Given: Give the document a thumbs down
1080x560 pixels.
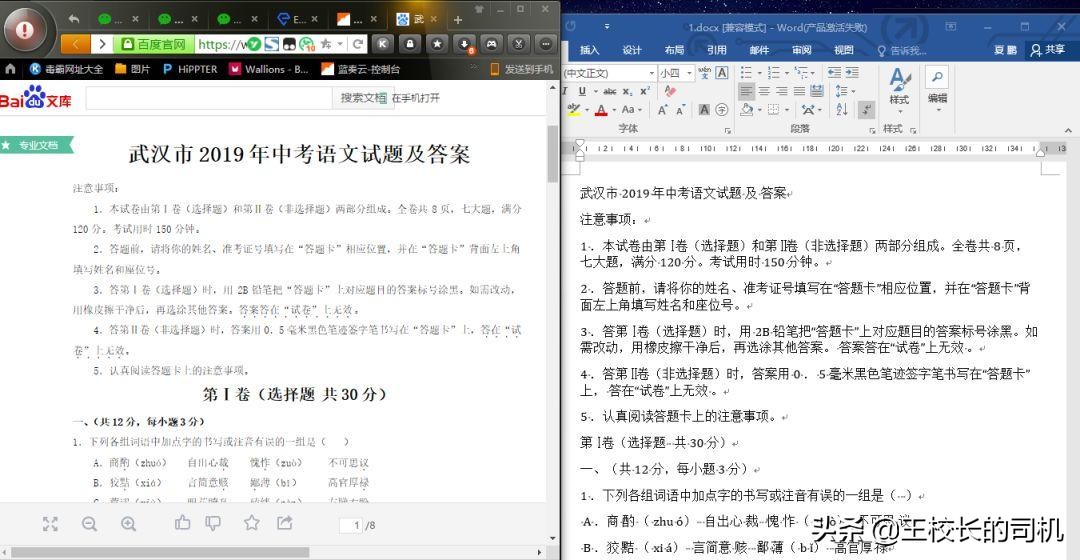Looking at the screenshot, I should pos(213,523).
